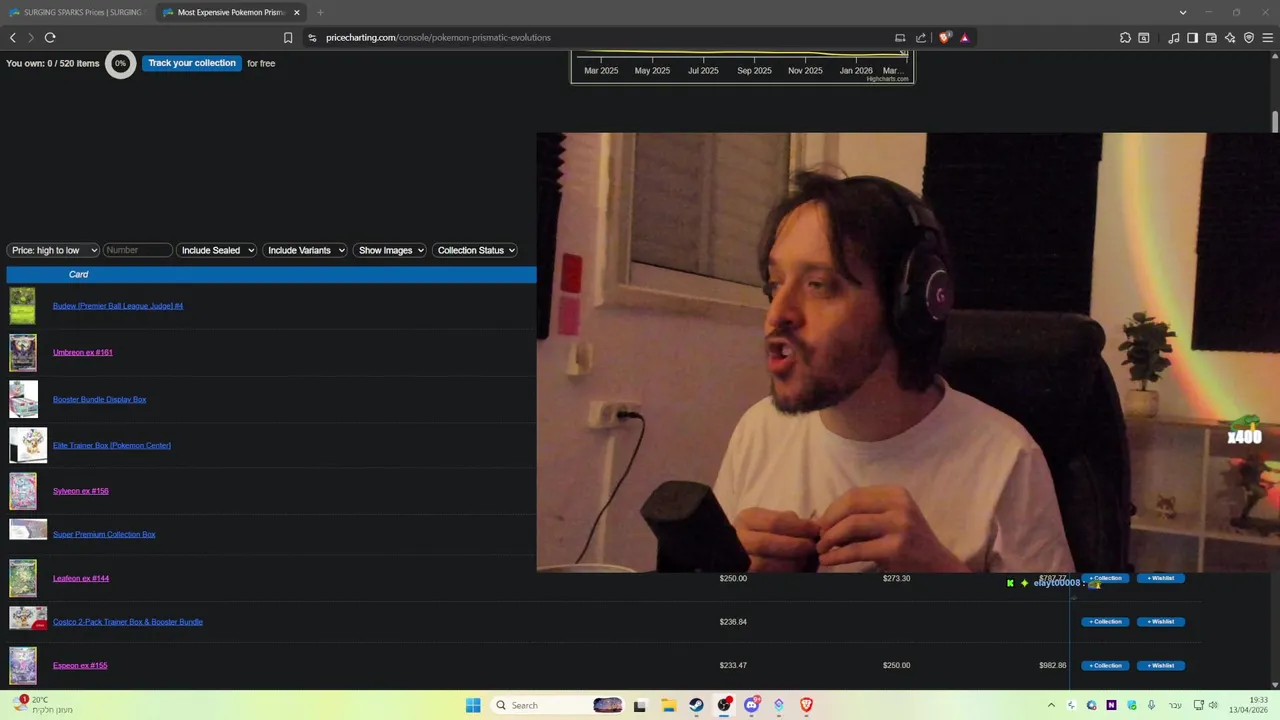Open the Super Premium Collection Box link

pyautogui.click(x=104, y=534)
